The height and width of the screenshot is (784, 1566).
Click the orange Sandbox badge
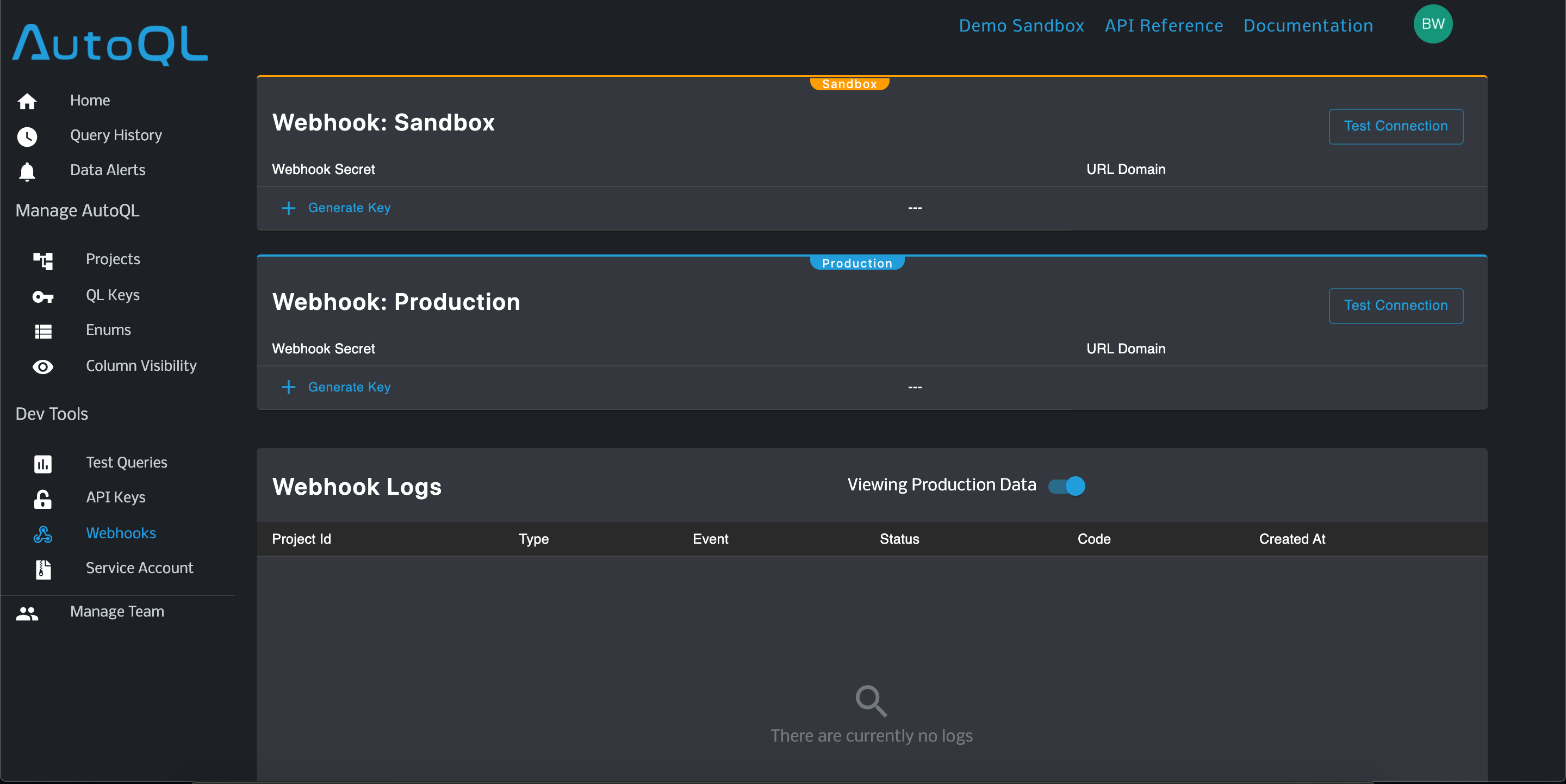tap(849, 84)
